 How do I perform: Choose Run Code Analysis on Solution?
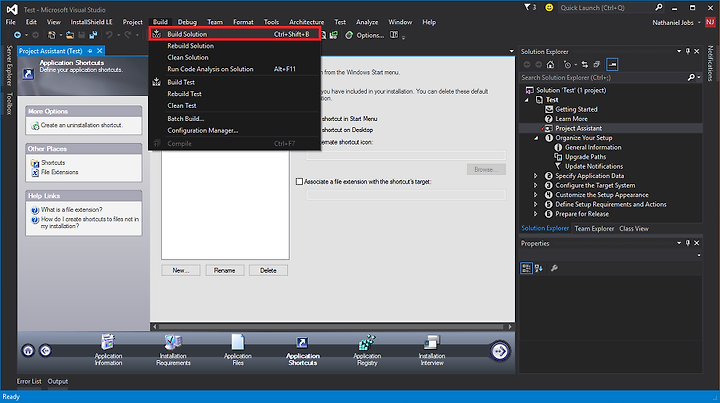(x=235, y=69)
